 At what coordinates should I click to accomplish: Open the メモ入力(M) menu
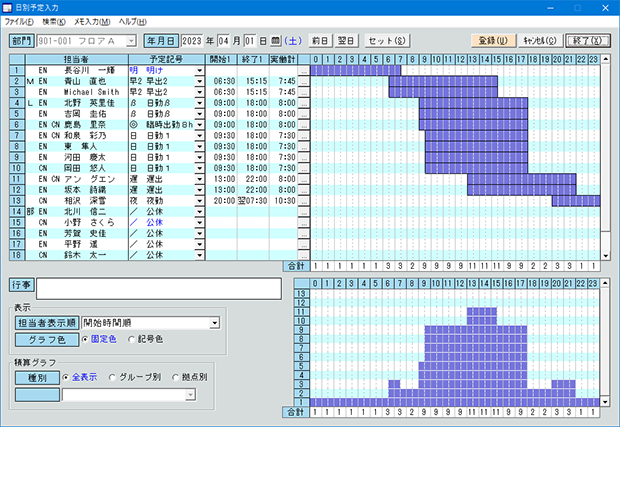point(92,22)
